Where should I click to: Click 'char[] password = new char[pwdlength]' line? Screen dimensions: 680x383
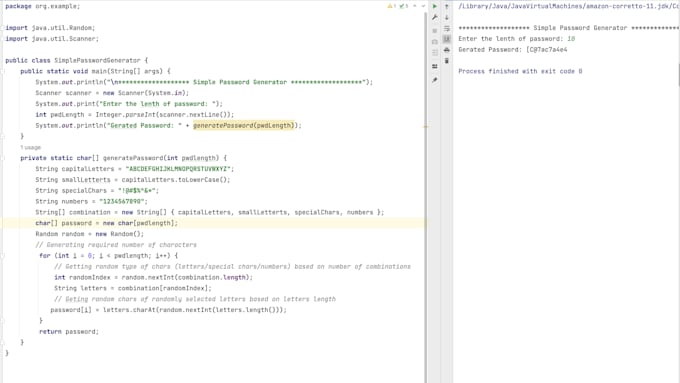(x=107, y=223)
